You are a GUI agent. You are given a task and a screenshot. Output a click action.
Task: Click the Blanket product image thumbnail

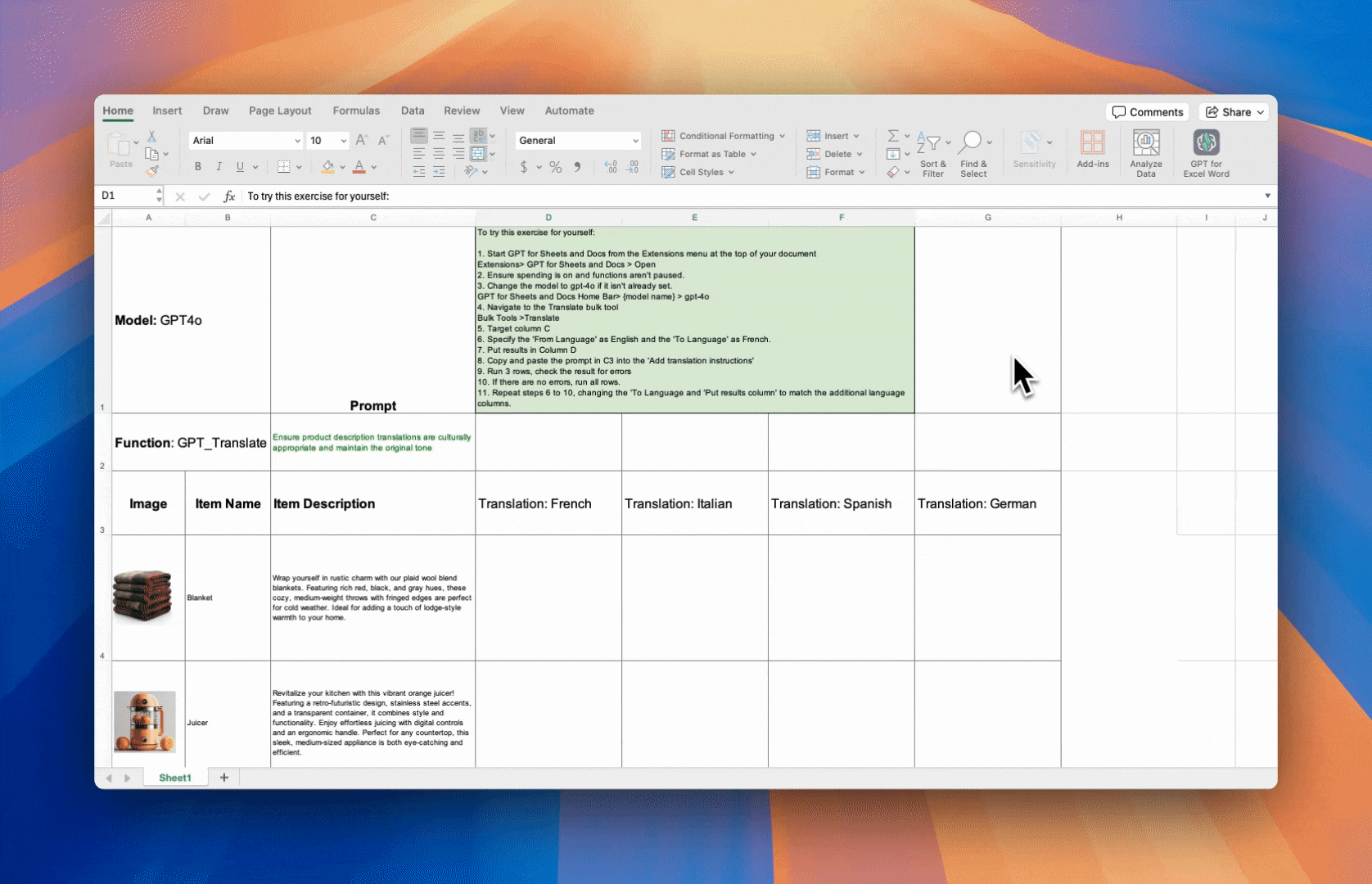coord(142,595)
